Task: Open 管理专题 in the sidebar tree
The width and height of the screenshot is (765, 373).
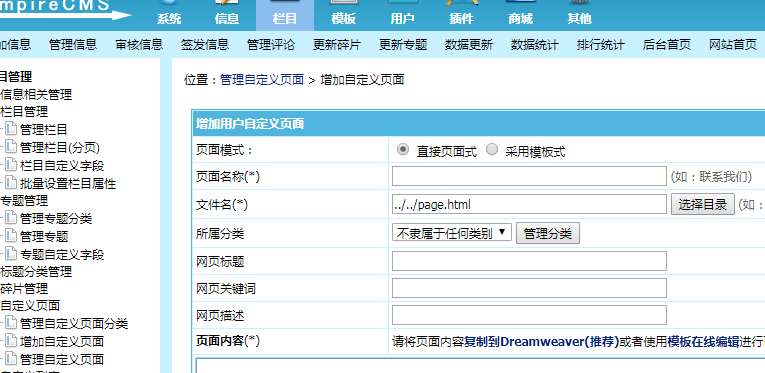Action: [x=44, y=236]
